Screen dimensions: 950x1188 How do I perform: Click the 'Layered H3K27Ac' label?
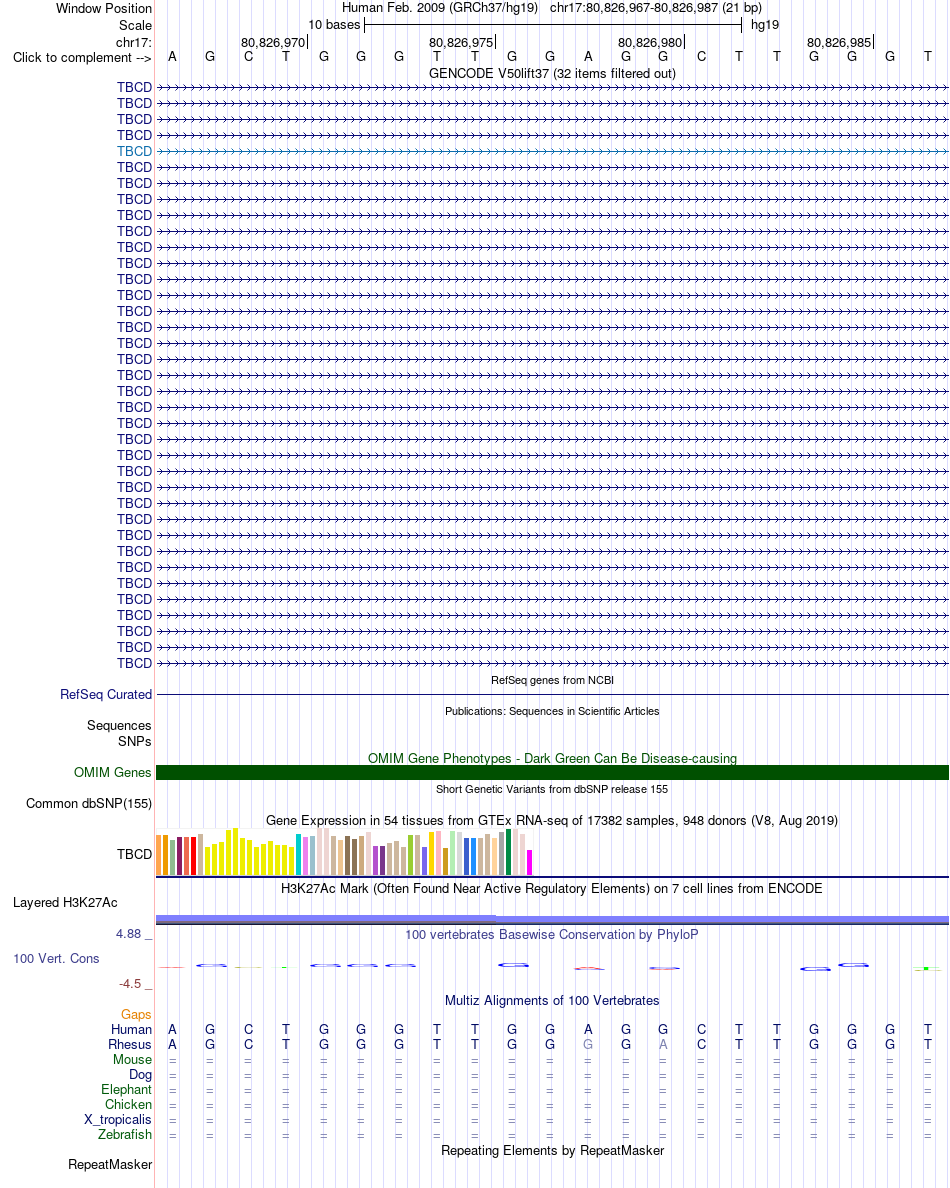65,902
